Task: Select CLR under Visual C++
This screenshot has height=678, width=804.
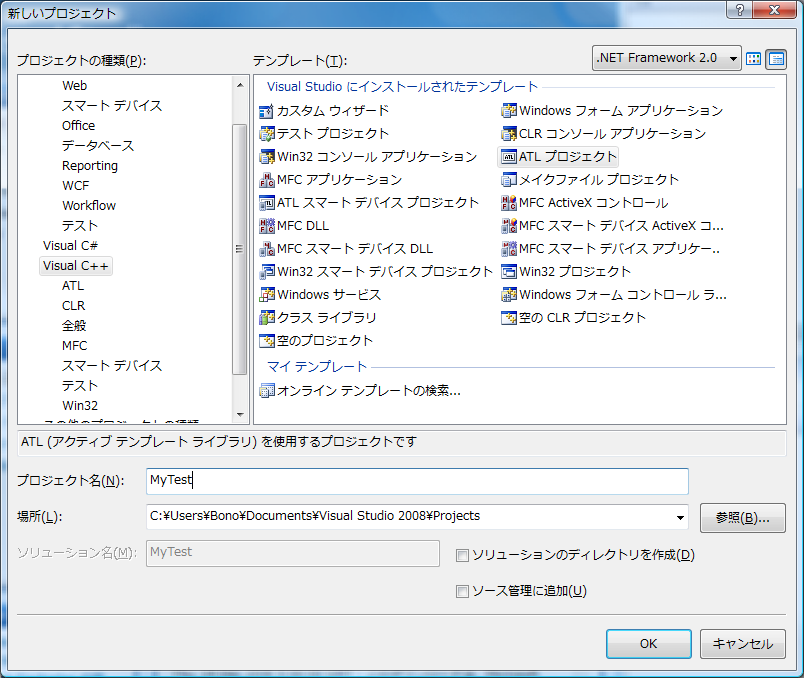Action: [x=73, y=306]
